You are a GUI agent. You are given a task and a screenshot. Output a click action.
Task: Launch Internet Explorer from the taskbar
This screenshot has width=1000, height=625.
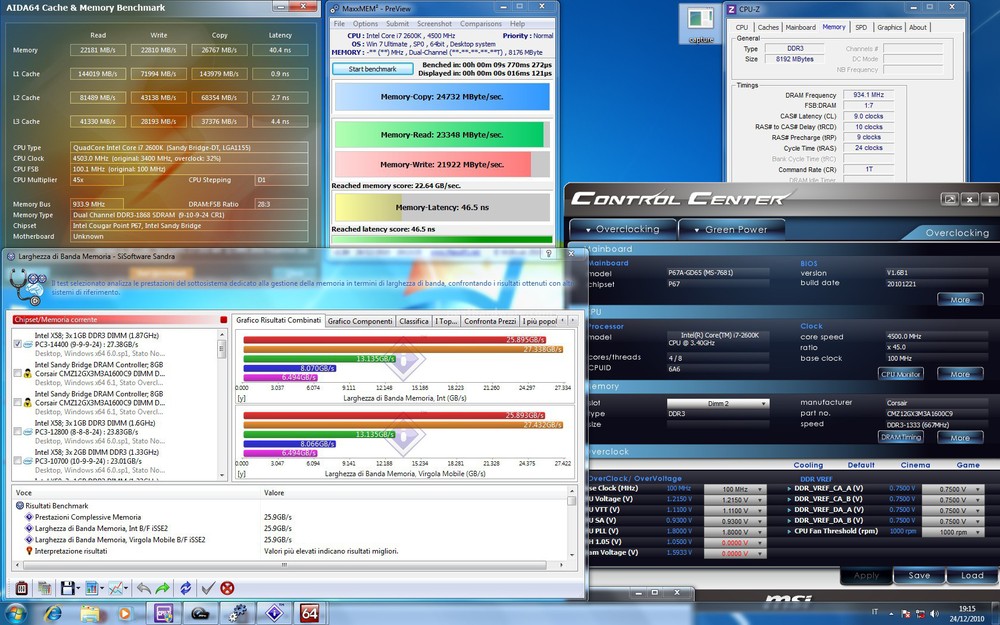[x=54, y=614]
